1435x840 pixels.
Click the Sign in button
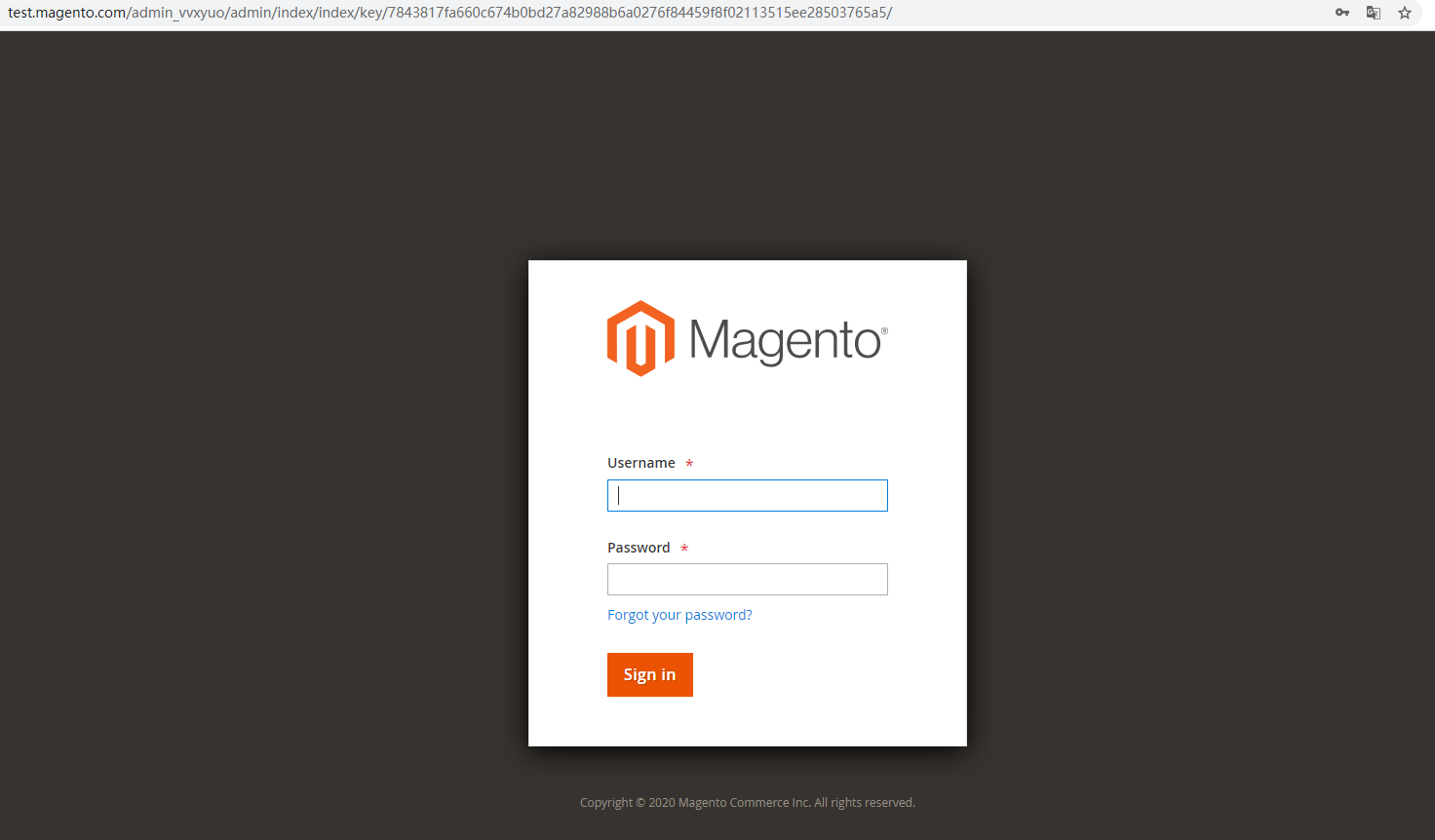(650, 674)
